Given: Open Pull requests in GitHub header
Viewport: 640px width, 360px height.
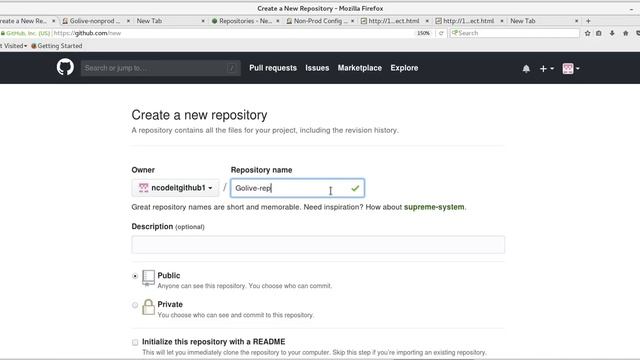Looking at the screenshot, I should click(273, 68).
